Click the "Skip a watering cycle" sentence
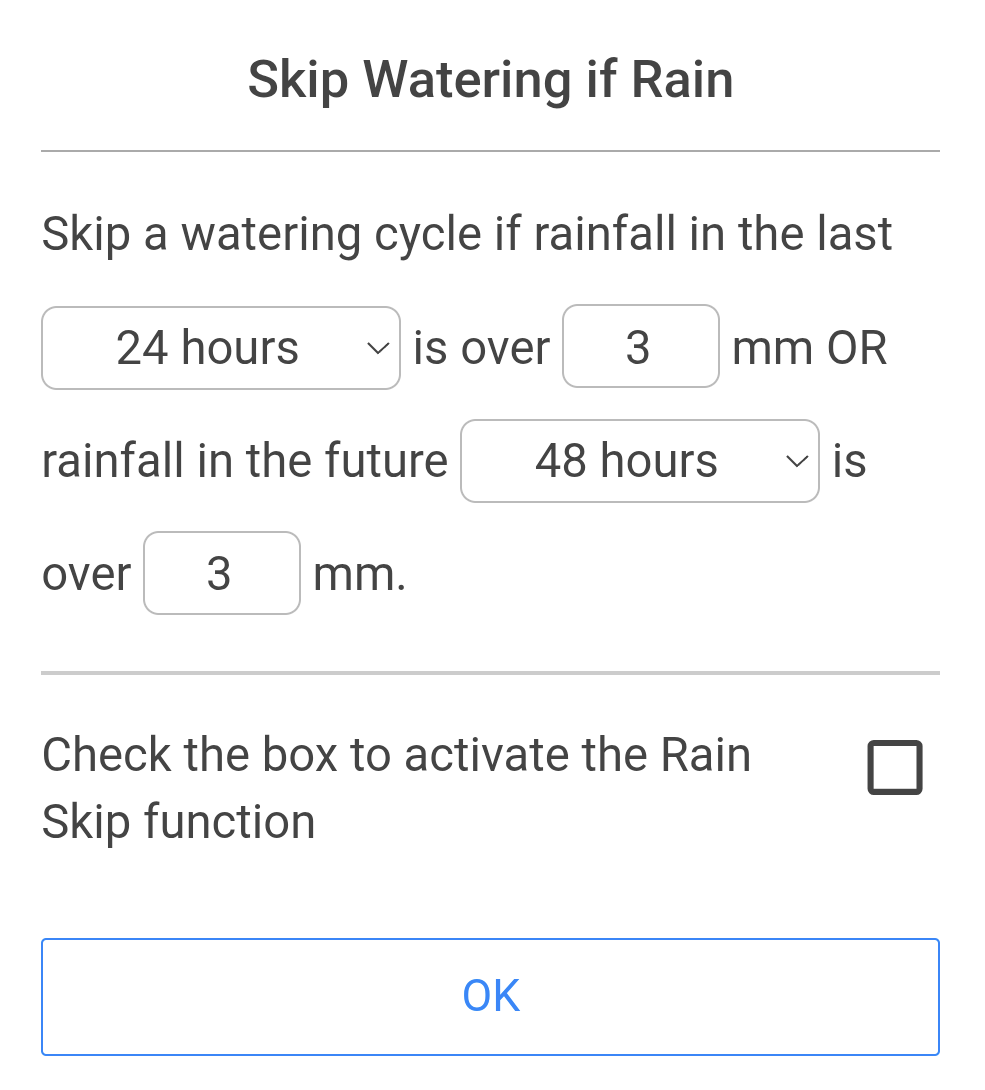 coord(466,234)
